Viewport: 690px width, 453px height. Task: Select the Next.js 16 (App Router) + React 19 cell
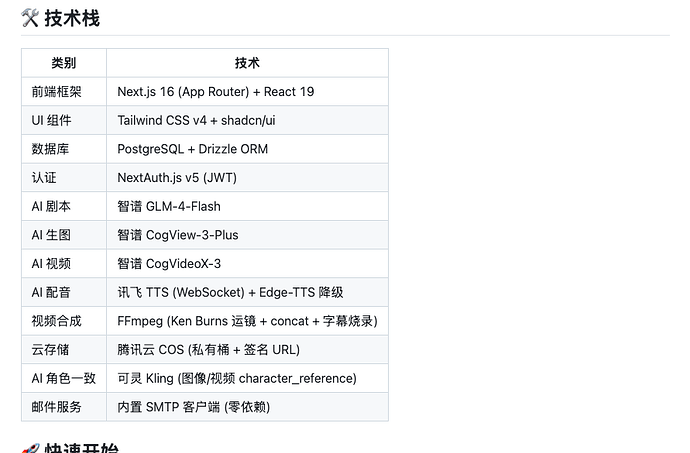pos(247,92)
